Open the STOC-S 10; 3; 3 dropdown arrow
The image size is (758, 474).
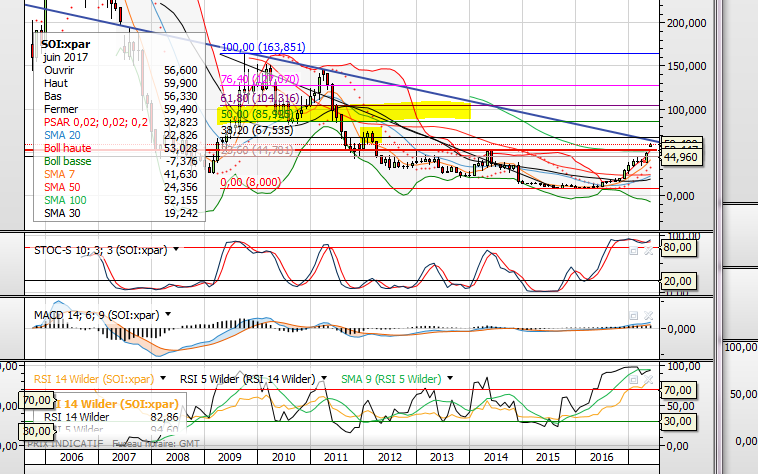click(177, 250)
